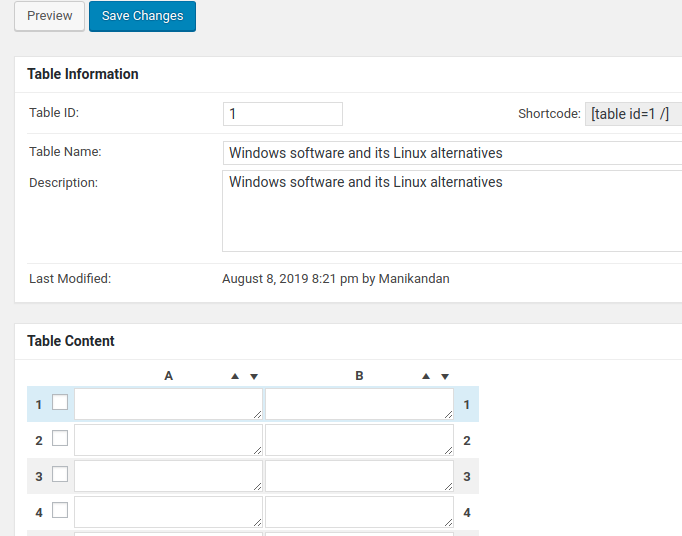Click the Table Content panel header

pyautogui.click(x=71, y=341)
